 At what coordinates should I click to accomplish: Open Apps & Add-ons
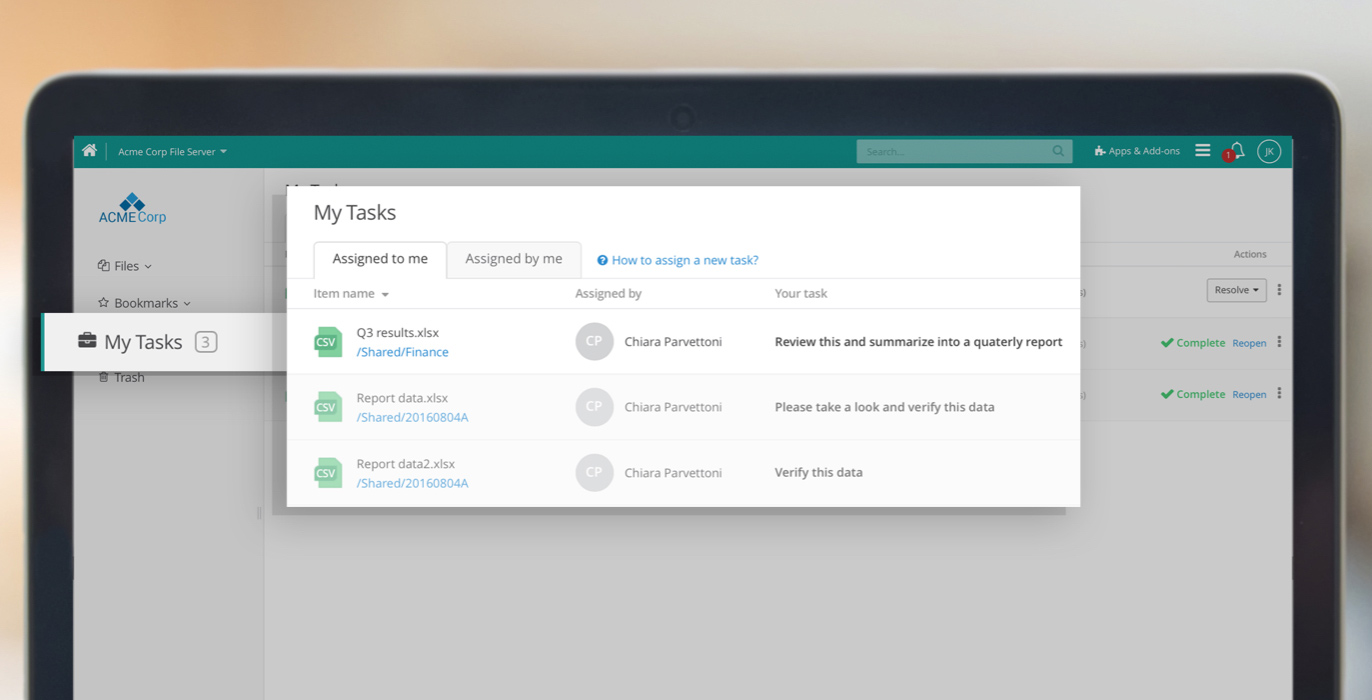pyautogui.click(x=1137, y=151)
